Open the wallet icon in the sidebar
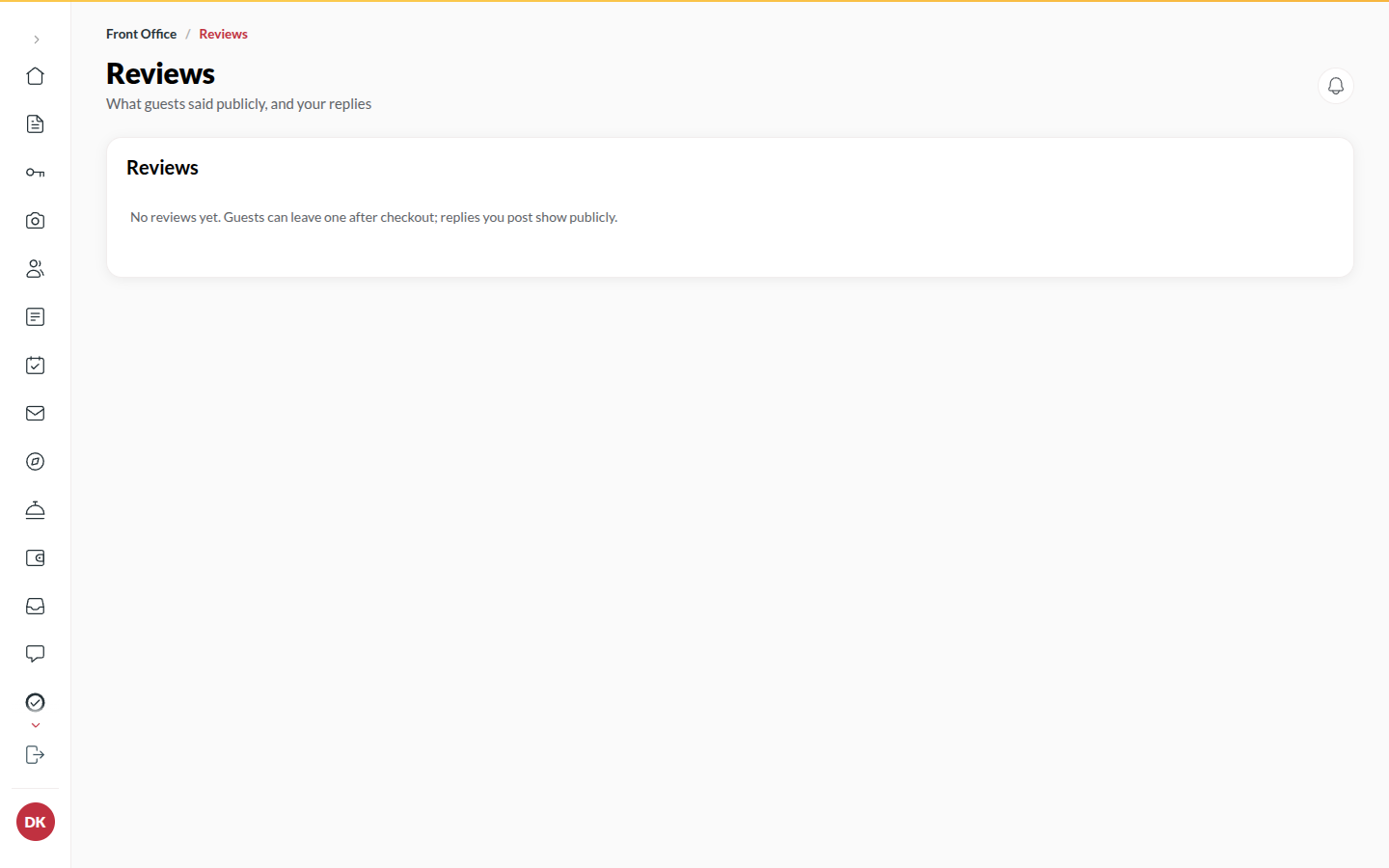Viewport: 1389px width, 868px height. [x=36, y=558]
